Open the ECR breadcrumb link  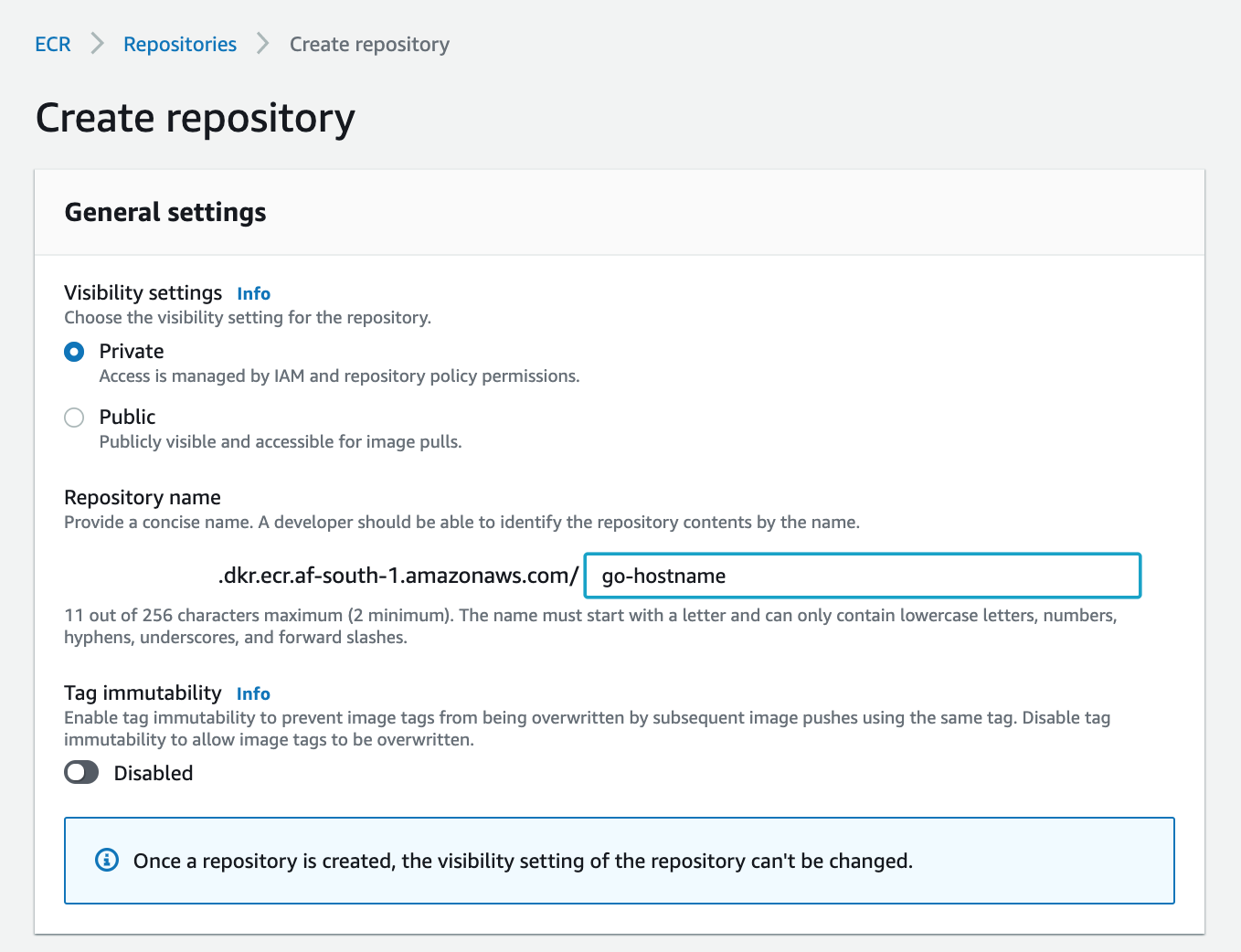pos(52,44)
